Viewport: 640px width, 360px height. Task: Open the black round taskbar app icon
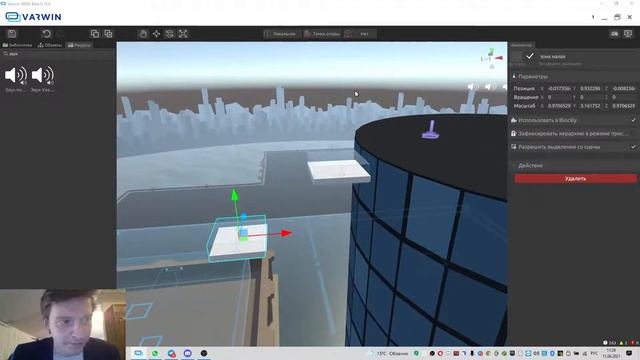pos(204,353)
